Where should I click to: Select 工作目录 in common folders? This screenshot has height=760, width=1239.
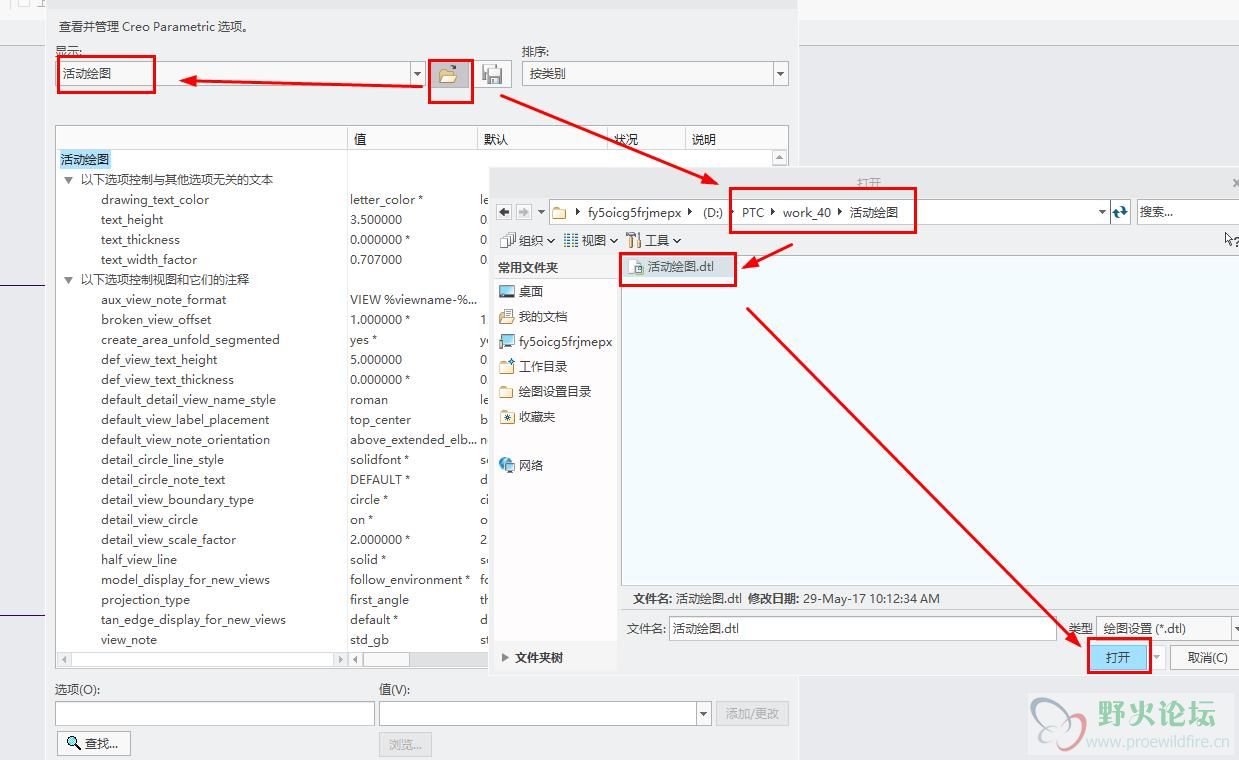point(532,366)
